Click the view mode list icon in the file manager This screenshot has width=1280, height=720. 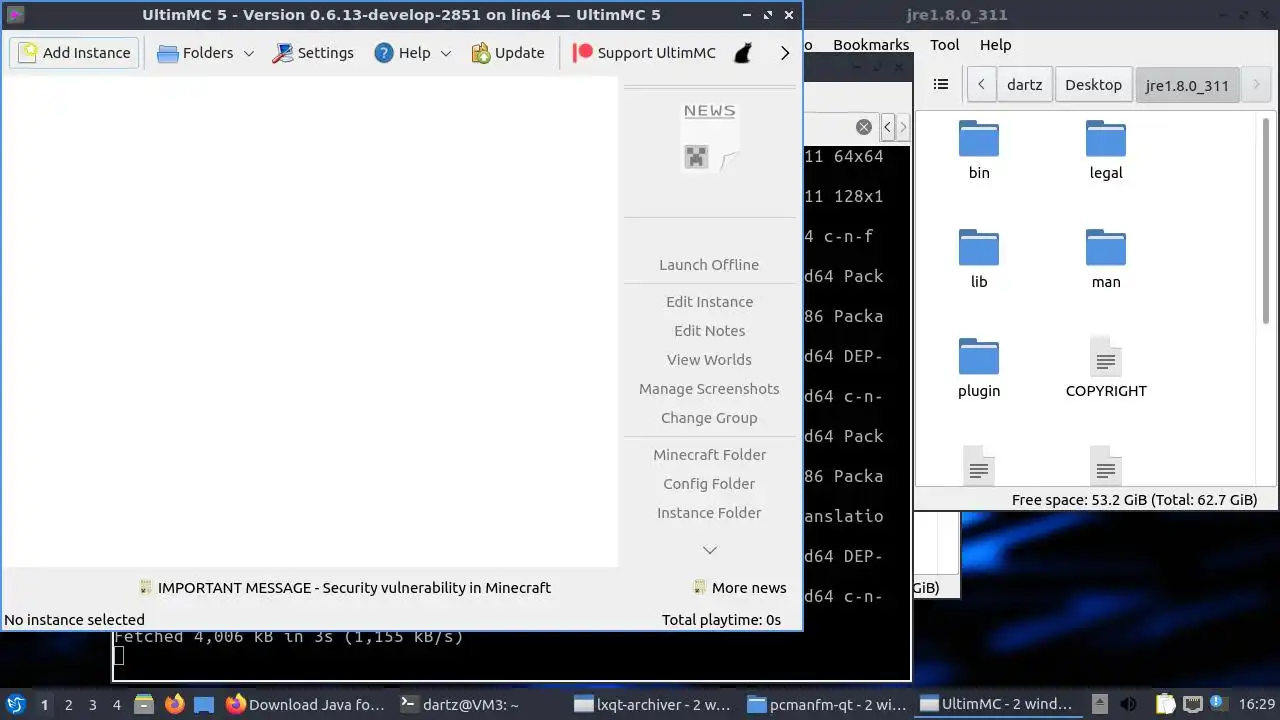(x=940, y=85)
